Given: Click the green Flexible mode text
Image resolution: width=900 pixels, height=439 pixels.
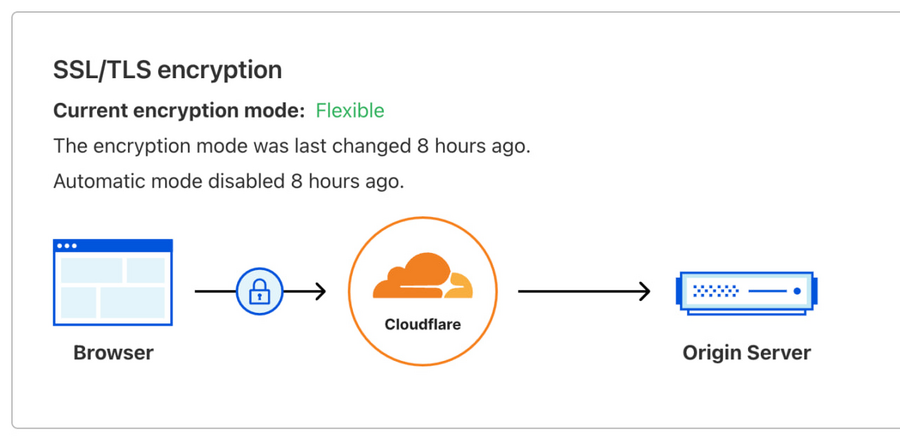Looking at the screenshot, I should pyautogui.click(x=350, y=111).
